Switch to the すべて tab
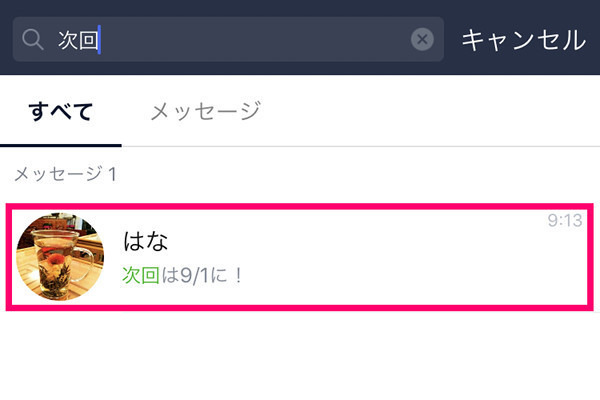Viewport: 600px width, 400px height. point(60,112)
